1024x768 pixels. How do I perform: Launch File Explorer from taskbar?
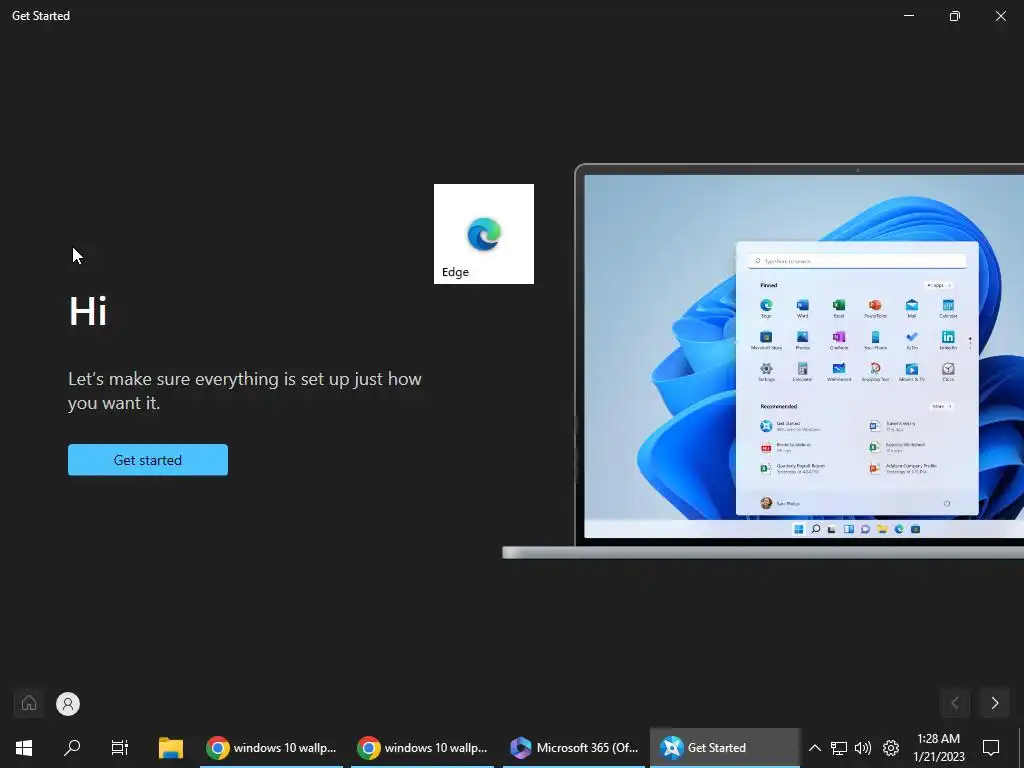pos(171,748)
